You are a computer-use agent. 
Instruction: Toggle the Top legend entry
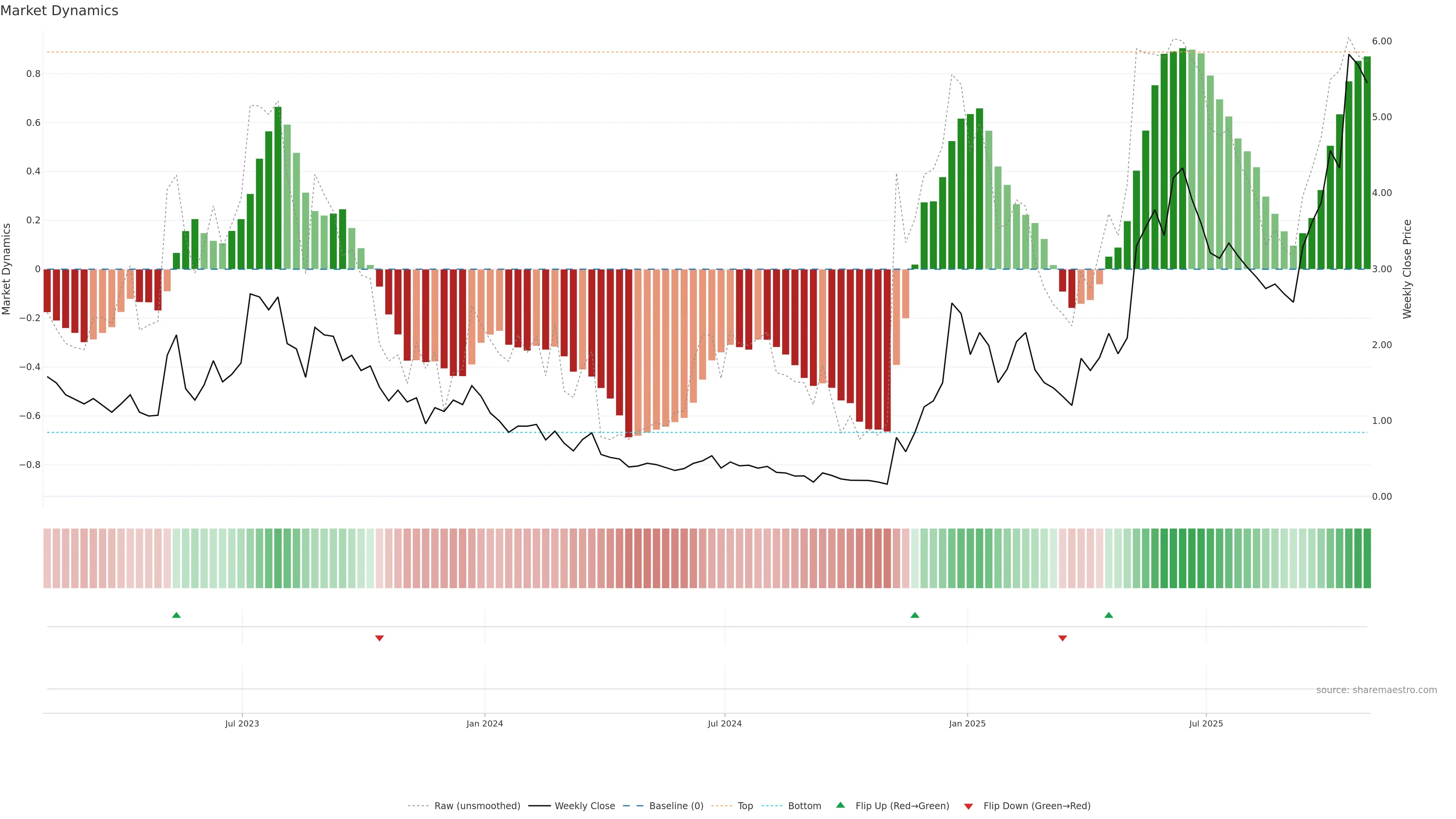point(745,806)
